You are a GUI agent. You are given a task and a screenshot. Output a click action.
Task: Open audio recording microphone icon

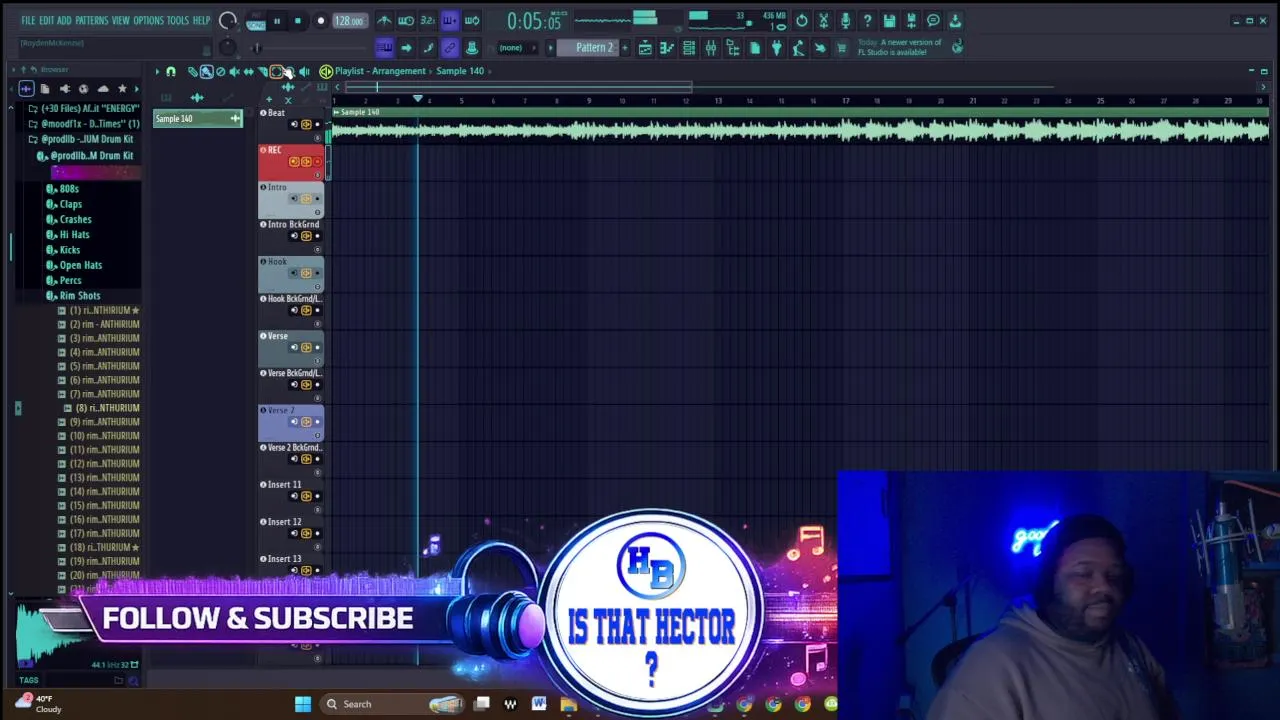pyautogui.click(x=845, y=21)
